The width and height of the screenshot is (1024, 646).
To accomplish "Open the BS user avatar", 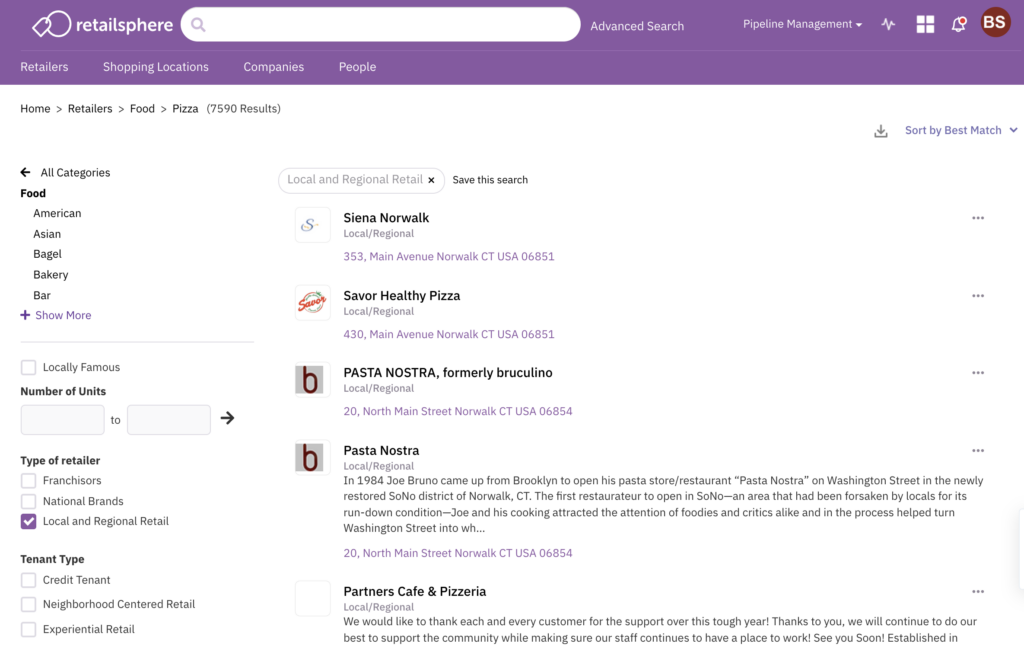I will point(995,23).
